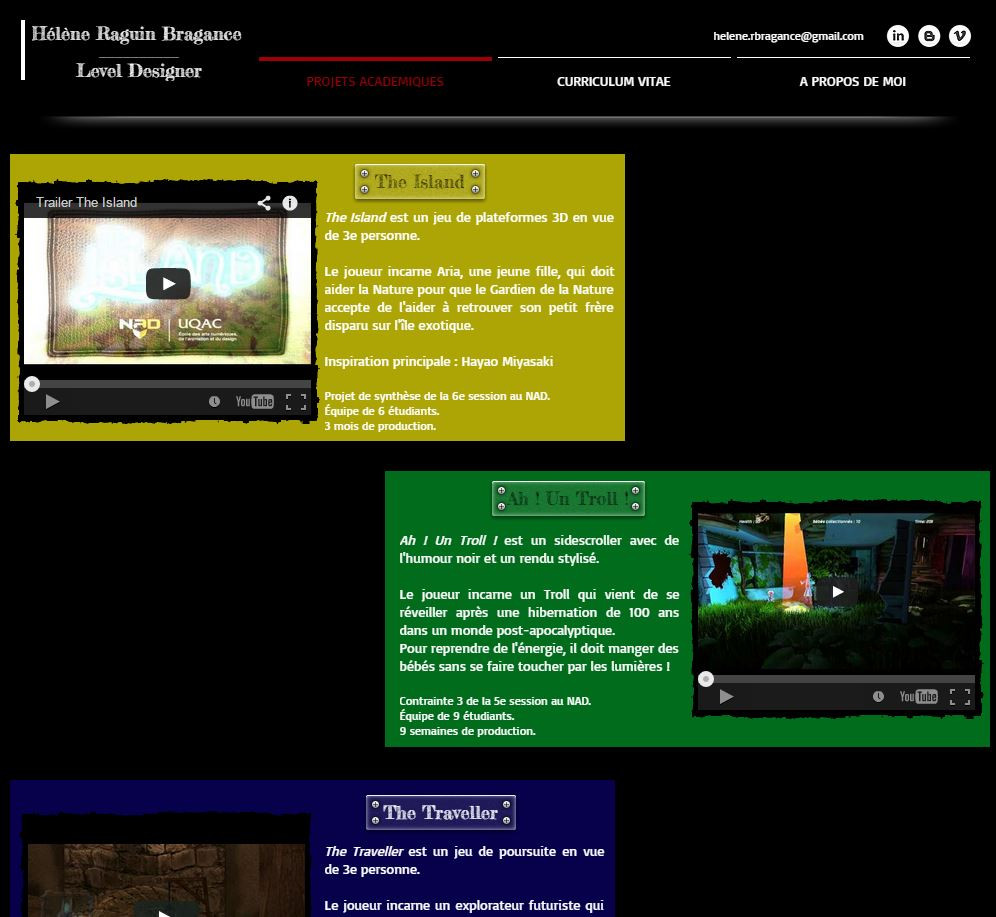
Task: Open the Blogger page icon
Action: 929,35
